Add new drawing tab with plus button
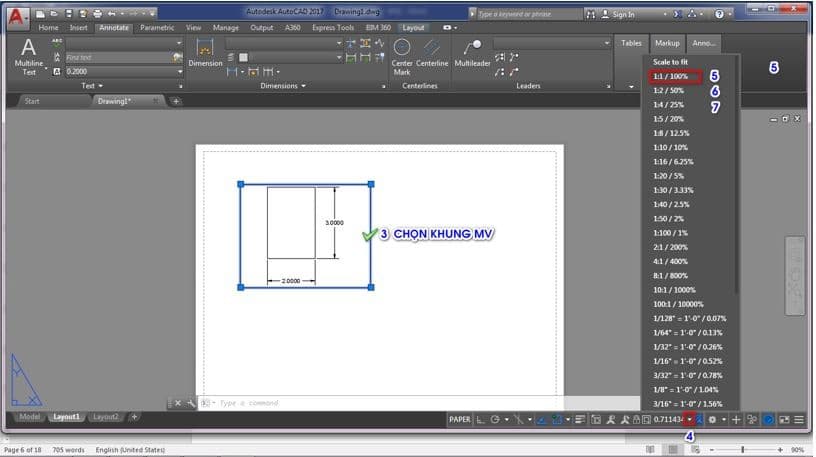 (x=176, y=101)
